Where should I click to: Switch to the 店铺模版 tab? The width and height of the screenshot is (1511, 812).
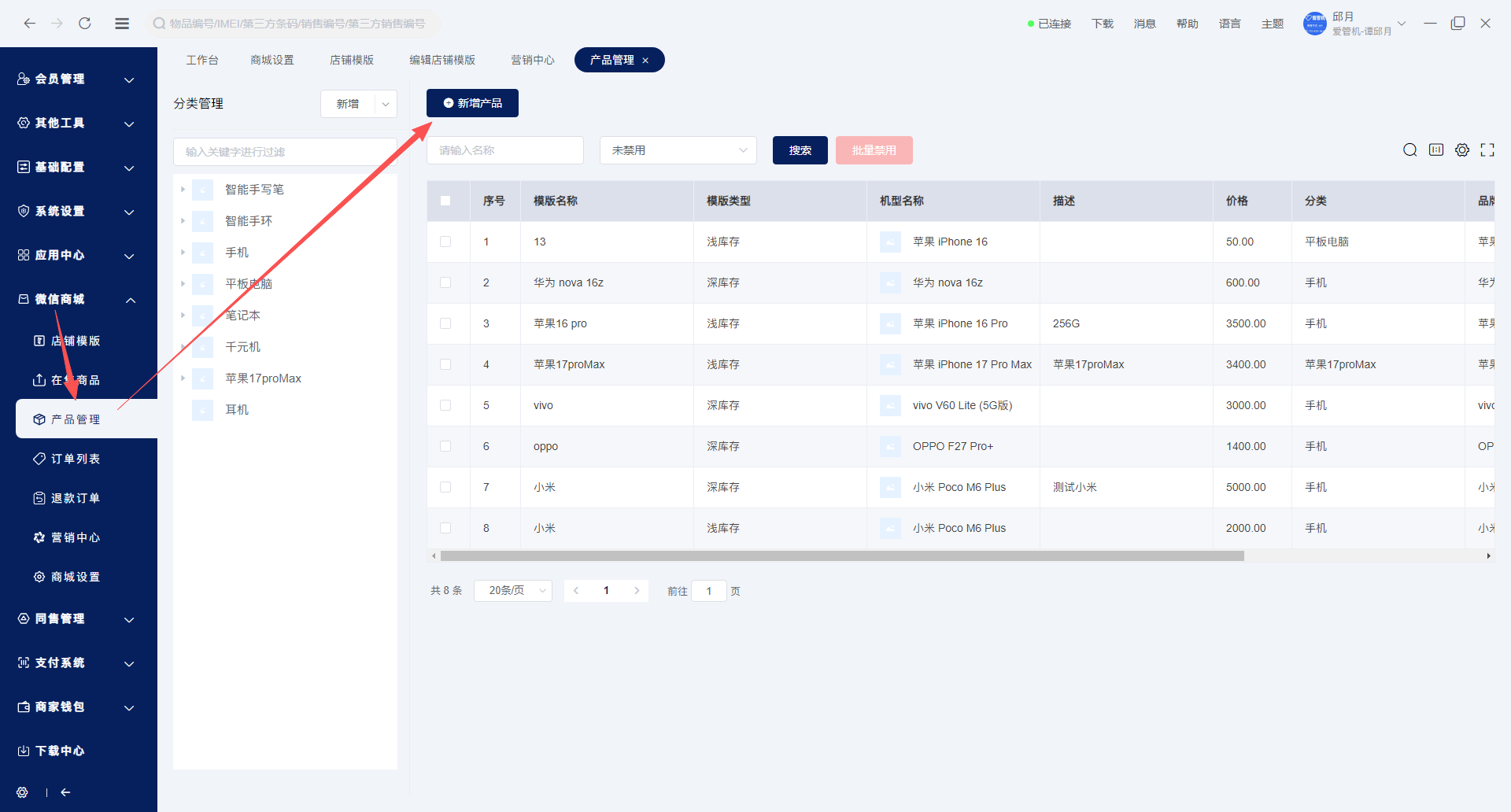(352, 61)
